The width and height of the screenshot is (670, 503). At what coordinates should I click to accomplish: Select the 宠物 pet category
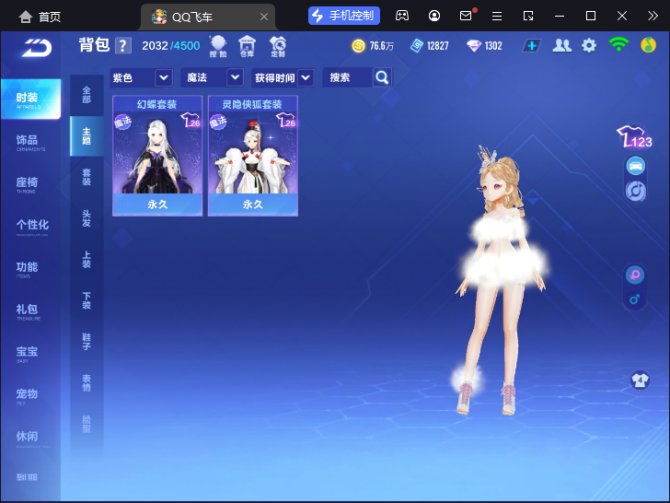(31, 395)
